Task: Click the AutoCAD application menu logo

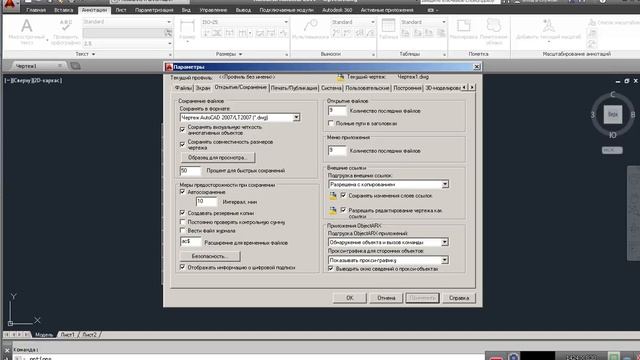Action: click(9, 5)
